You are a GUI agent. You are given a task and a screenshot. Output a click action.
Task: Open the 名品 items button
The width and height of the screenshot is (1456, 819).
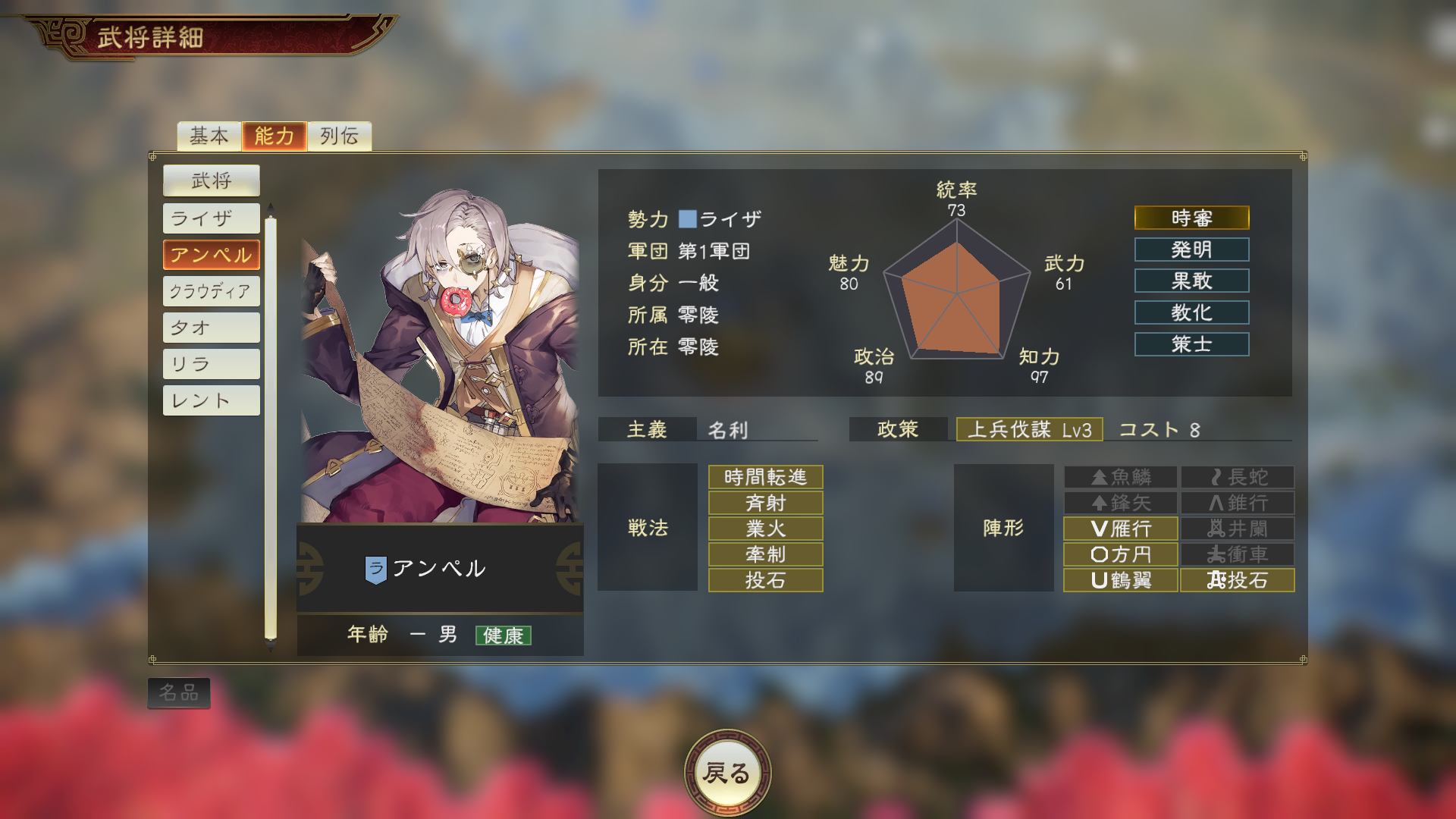click(x=179, y=692)
